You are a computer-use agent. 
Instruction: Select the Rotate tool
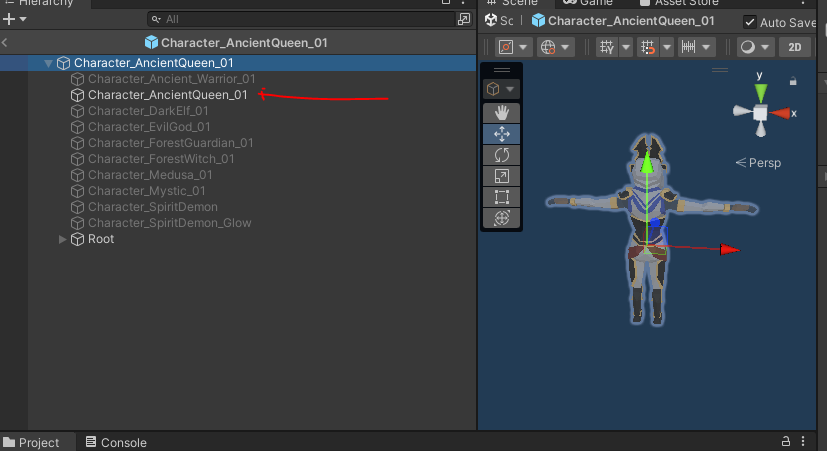tap(502, 155)
